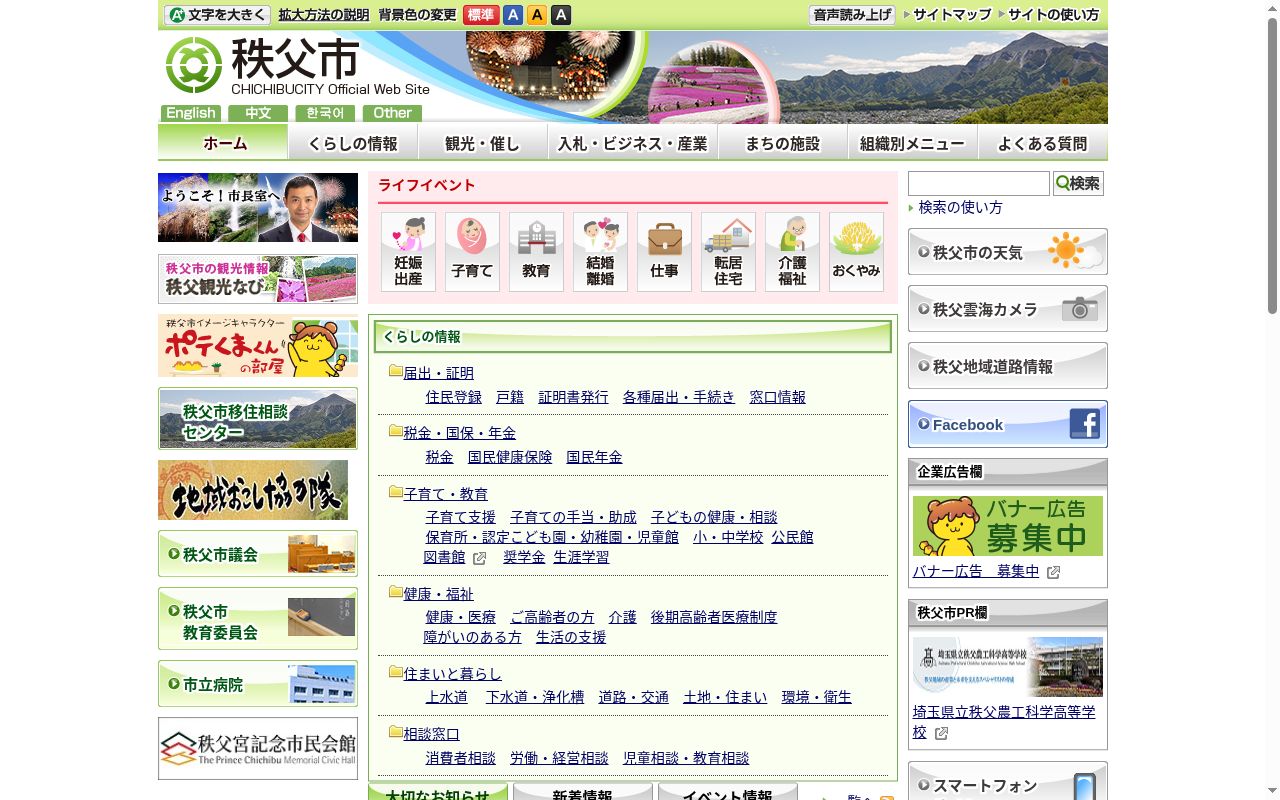Open the 市立病院 banner
Image resolution: width=1280 pixels, height=800 pixels.
pyautogui.click(x=258, y=684)
